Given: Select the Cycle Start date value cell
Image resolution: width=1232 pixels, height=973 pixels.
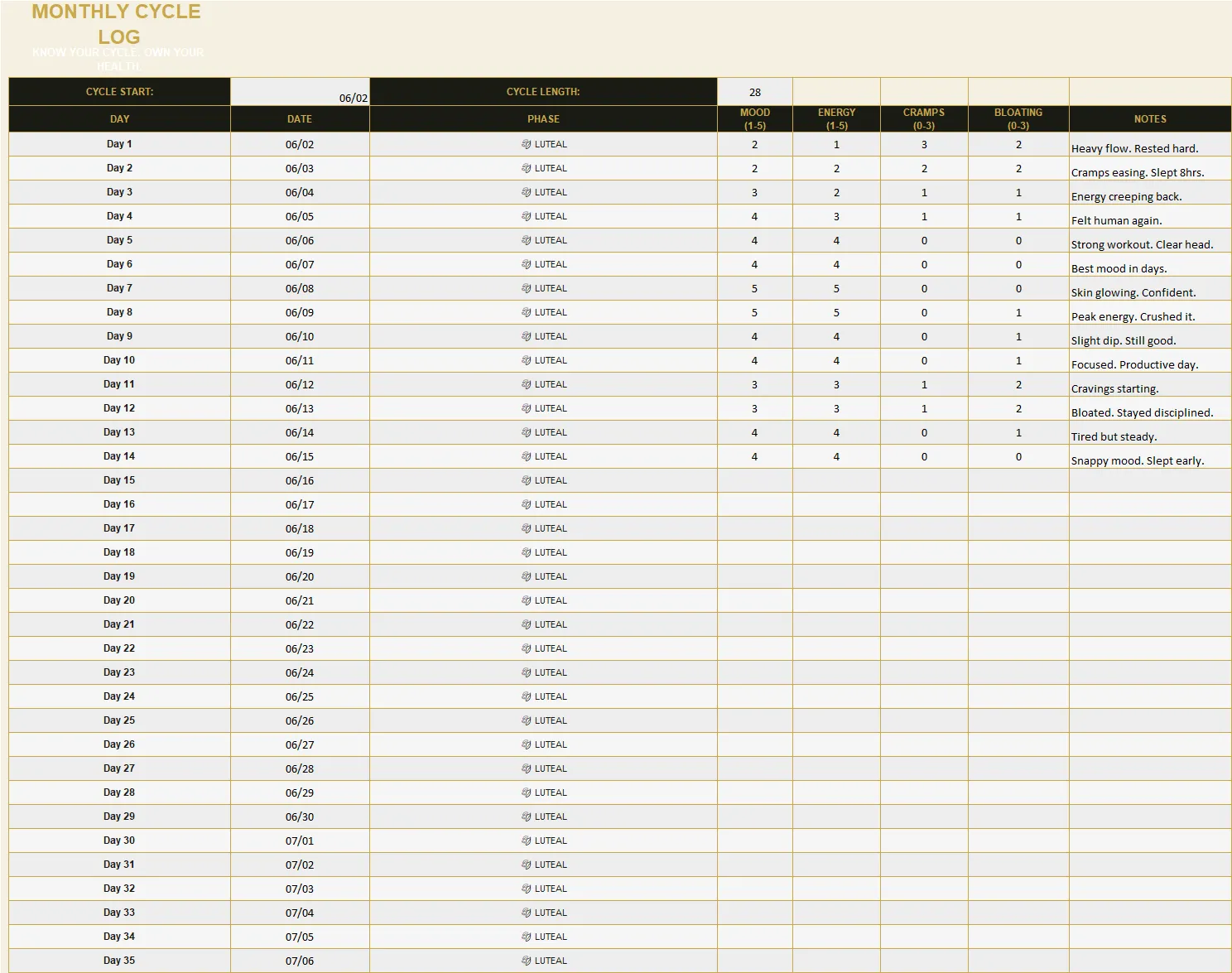Looking at the screenshot, I should point(300,92).
